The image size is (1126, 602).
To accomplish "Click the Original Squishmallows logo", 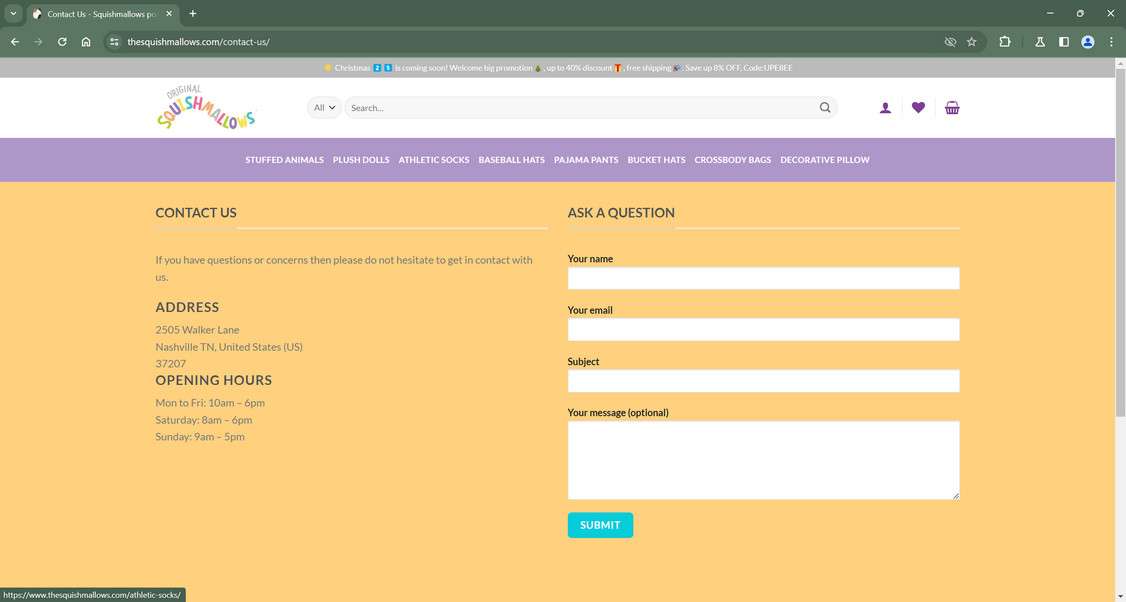I will tap(206, 108).
